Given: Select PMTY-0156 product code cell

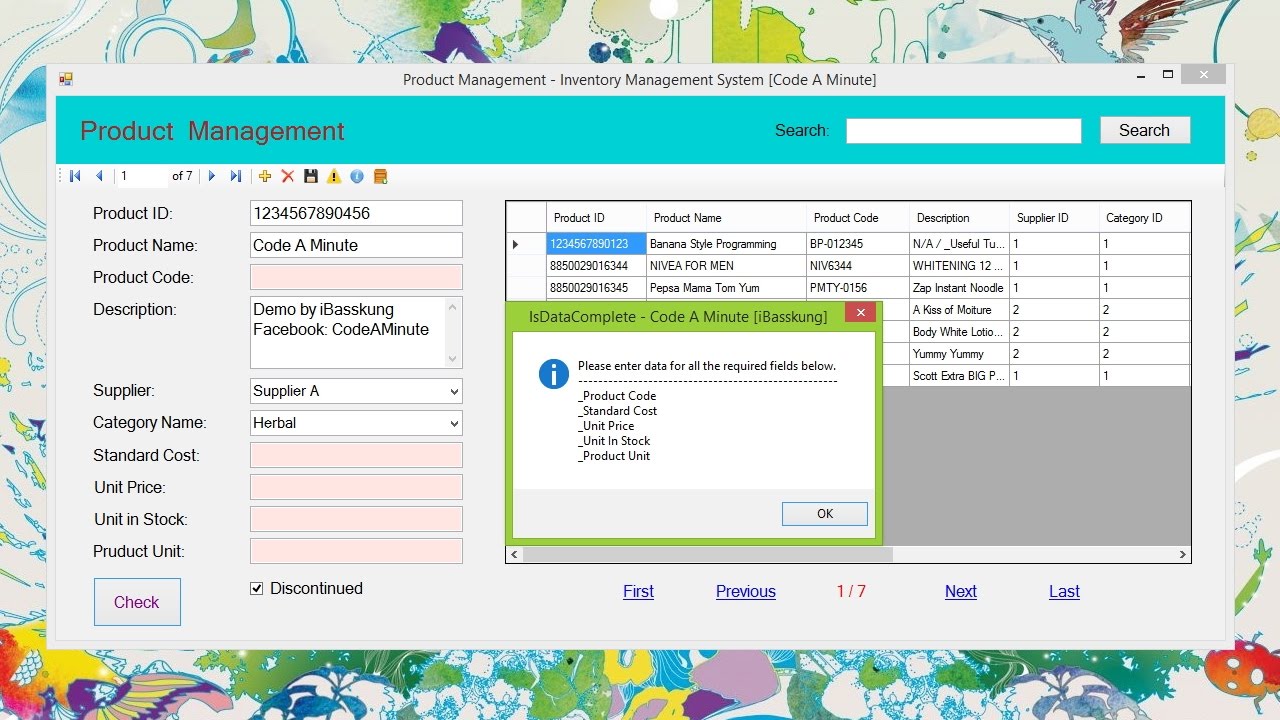Looking at the screenshot, I should pos(858,288).
